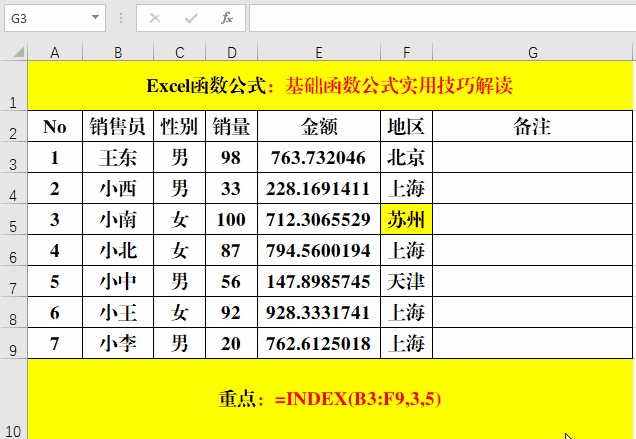The height and width of the screenshot is (439, 636).
Task: Click the sales cell with value 100
Action: (231, 220)
